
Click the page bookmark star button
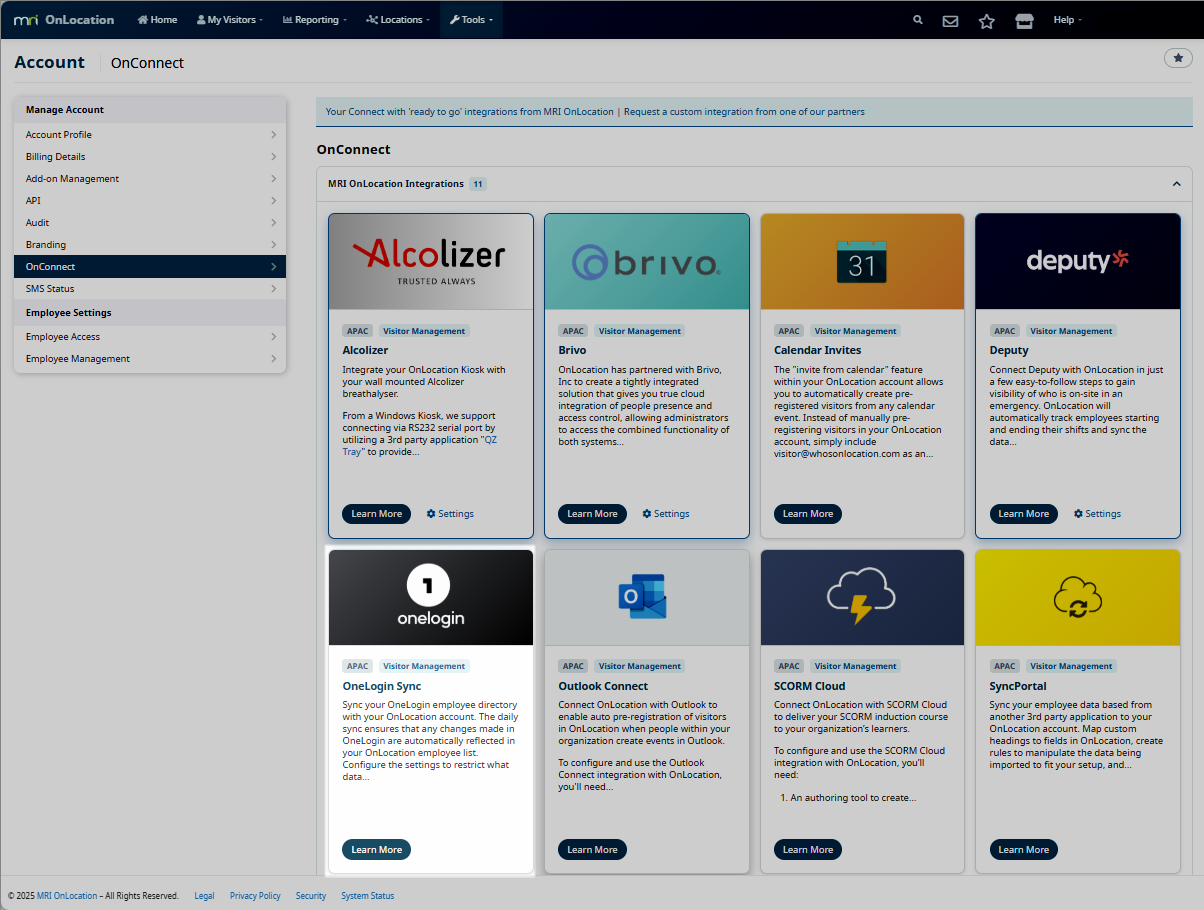pos(1178,58)
